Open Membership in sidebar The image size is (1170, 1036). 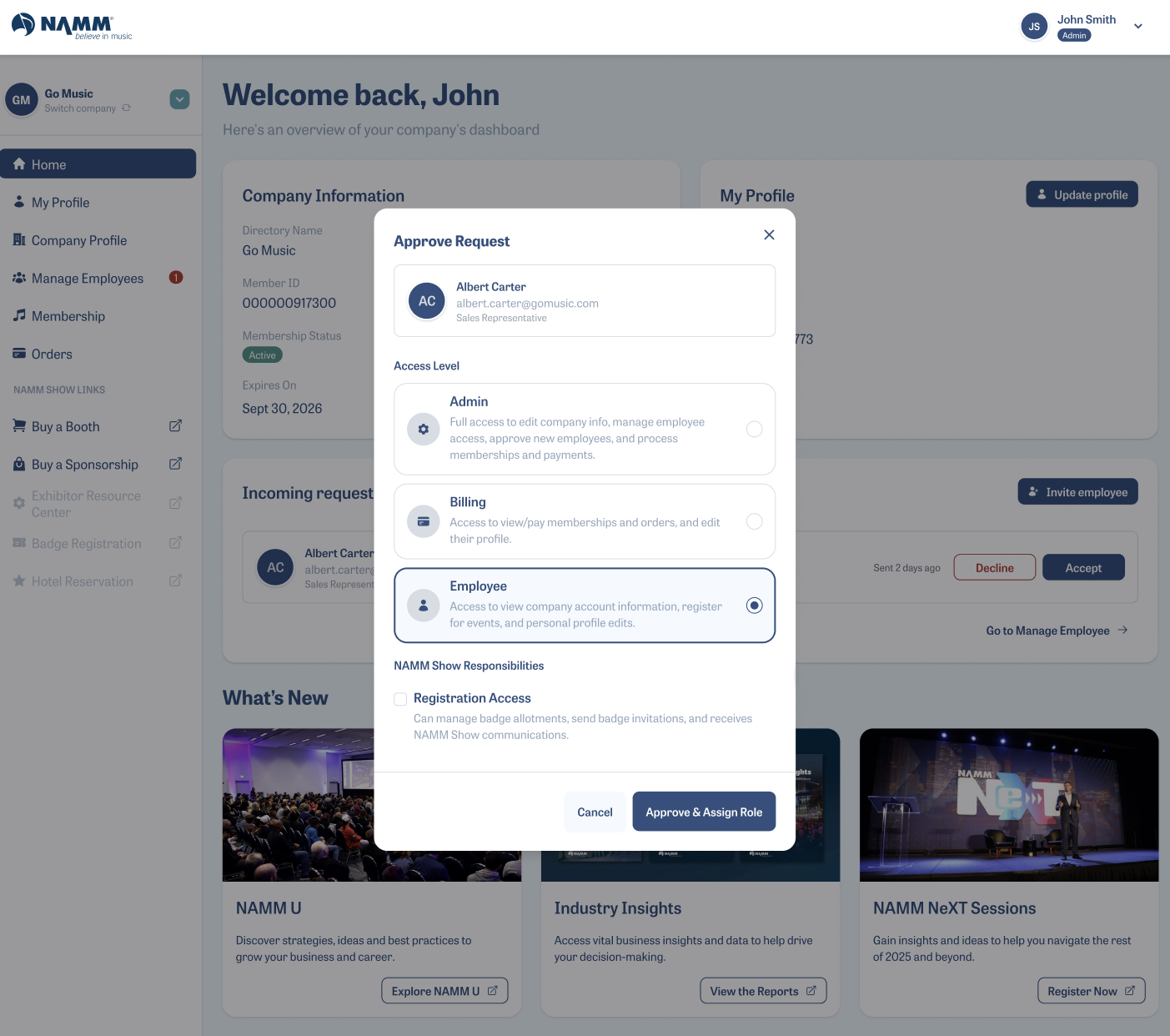pos(98,316)
